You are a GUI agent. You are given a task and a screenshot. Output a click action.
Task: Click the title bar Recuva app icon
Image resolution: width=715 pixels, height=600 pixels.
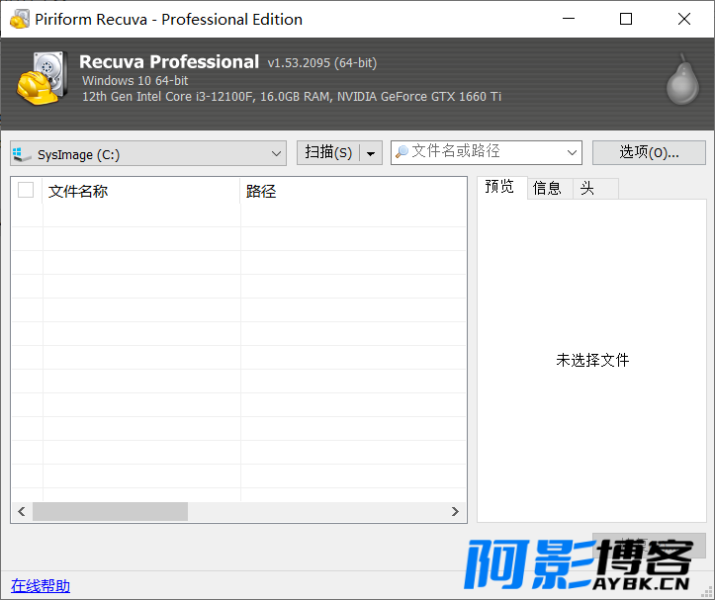pyautogui.click(x=19, y=19)
